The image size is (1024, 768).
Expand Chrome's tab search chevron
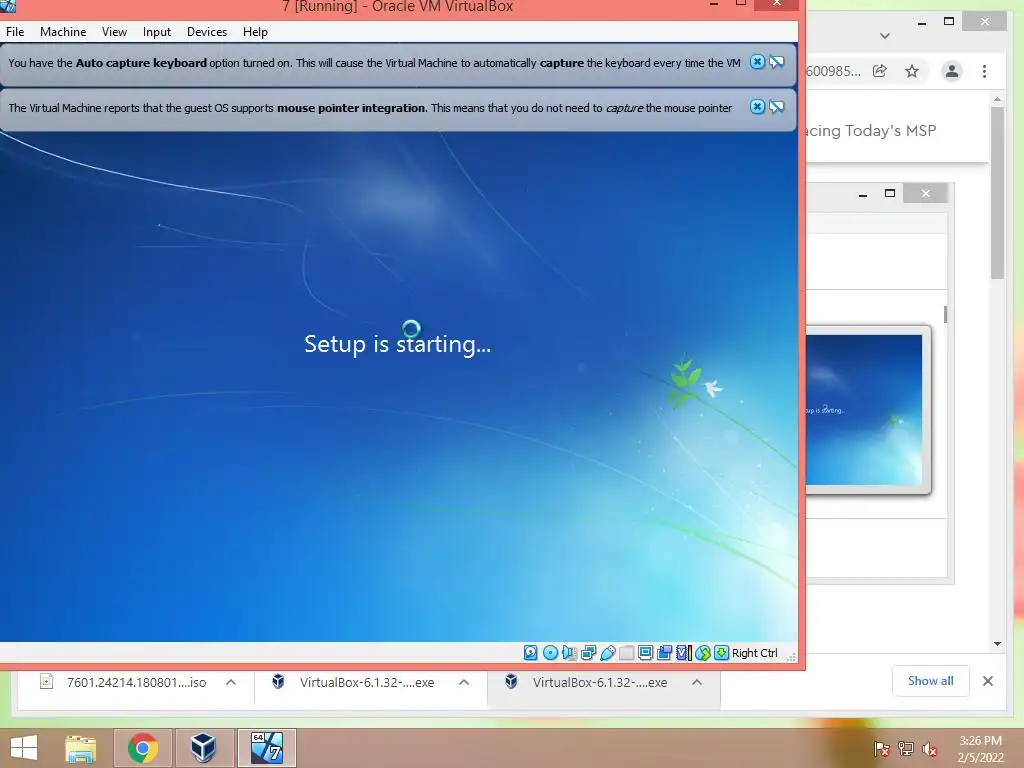click(x=885, y=36)
